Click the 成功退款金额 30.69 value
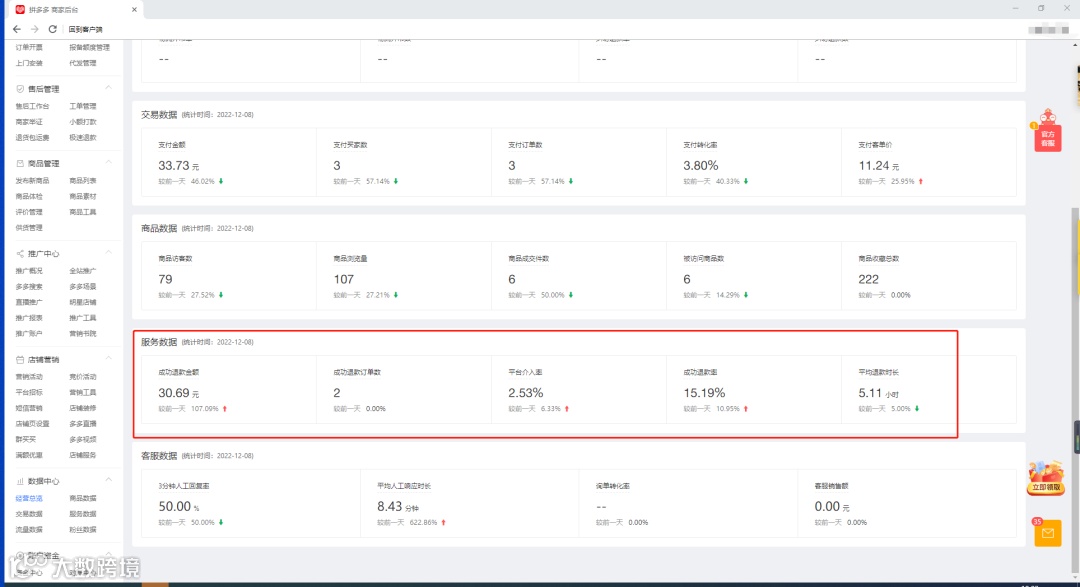Screen dimensions: 1080x587 [x=174, y=393]
